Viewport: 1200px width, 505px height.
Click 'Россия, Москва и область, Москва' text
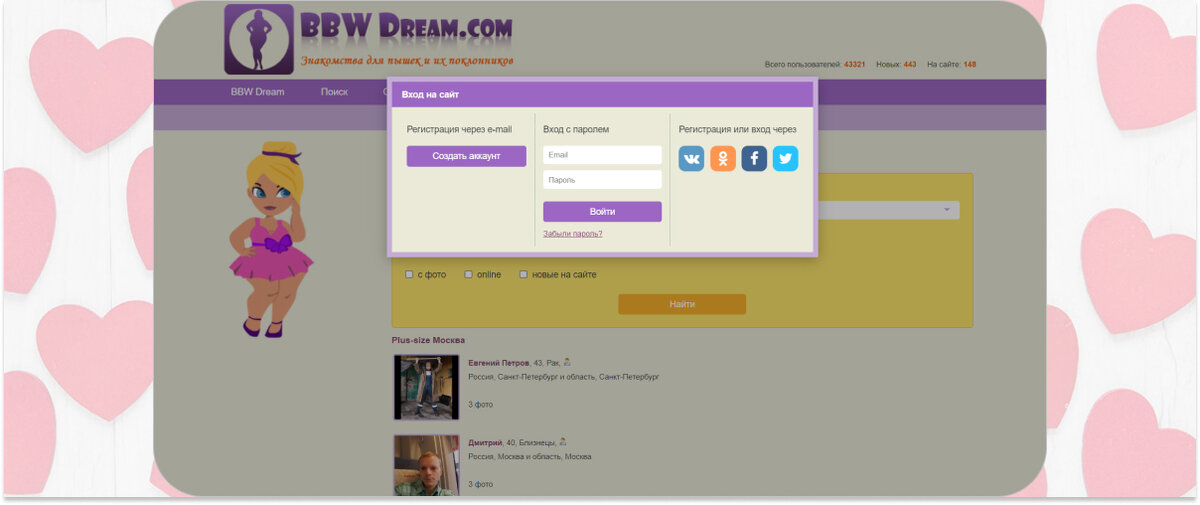pos(530,457)
